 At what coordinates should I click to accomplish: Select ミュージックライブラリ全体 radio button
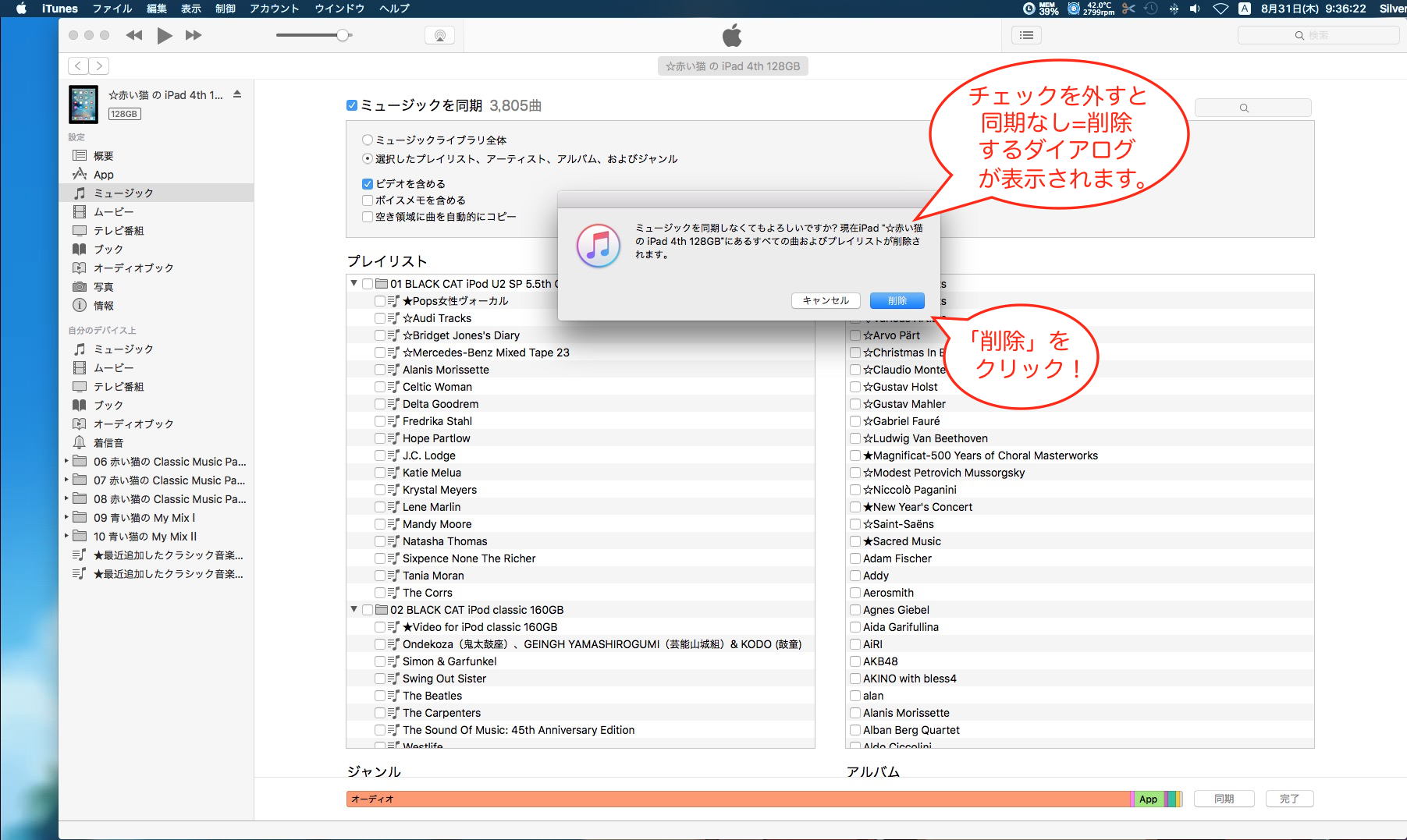pyautogui.click(x=367, y=140)
